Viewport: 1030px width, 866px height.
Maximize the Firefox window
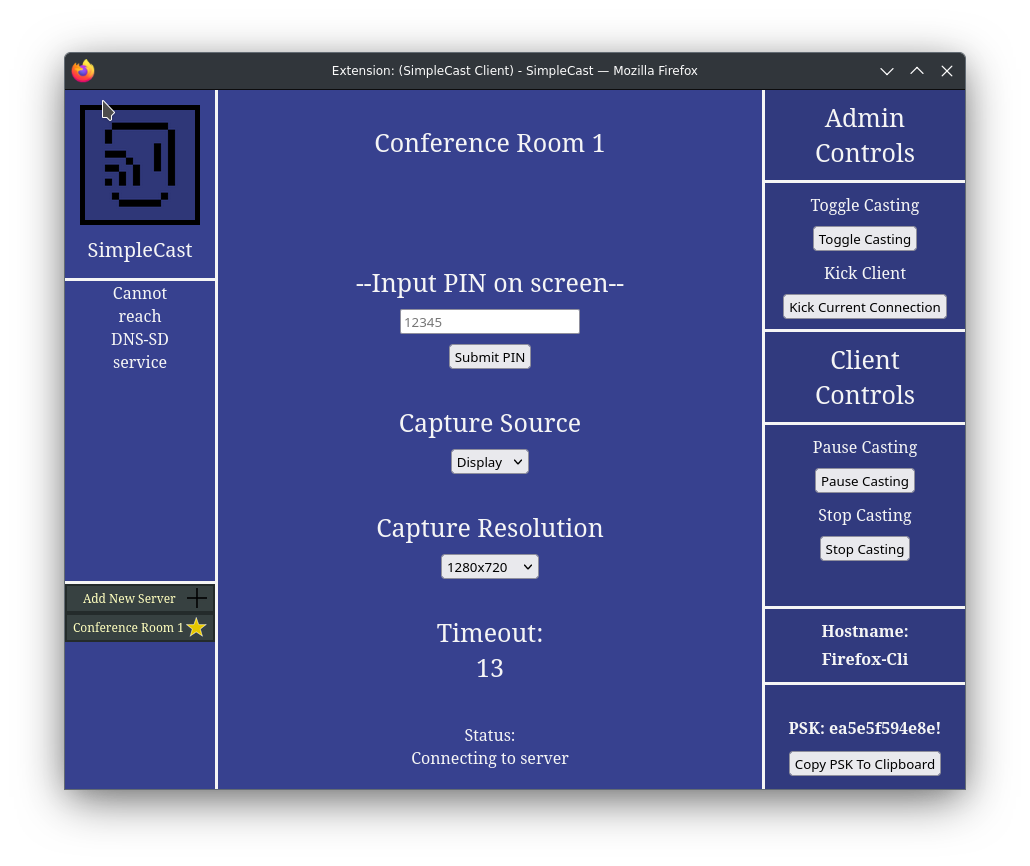pyautogui.click(x=917, y=71)
